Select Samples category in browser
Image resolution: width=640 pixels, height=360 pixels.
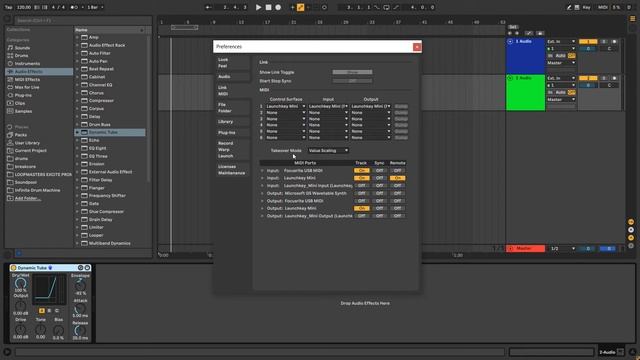[x=23, y=111]
